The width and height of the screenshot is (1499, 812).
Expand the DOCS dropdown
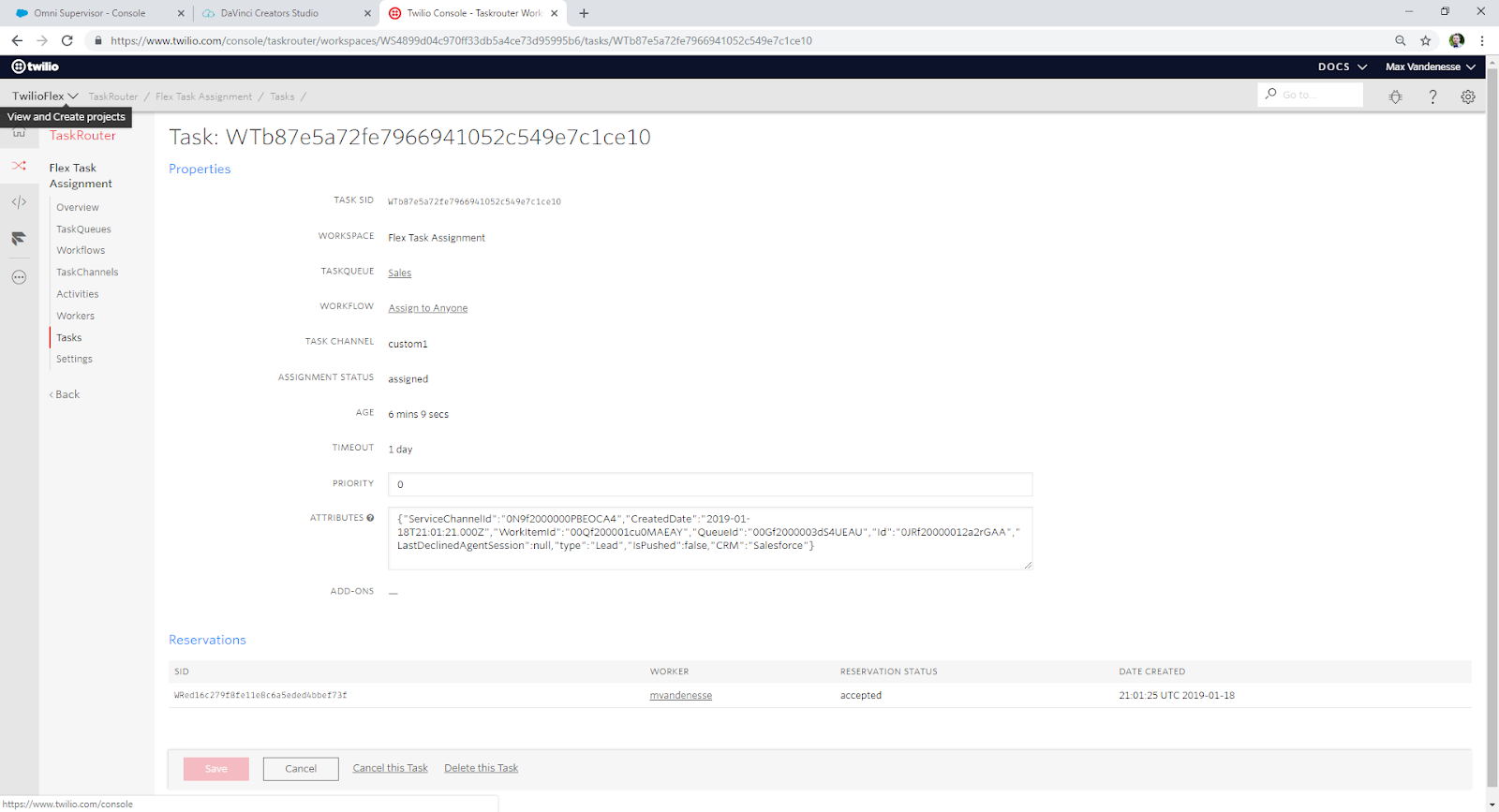[x=1343, y=66]
